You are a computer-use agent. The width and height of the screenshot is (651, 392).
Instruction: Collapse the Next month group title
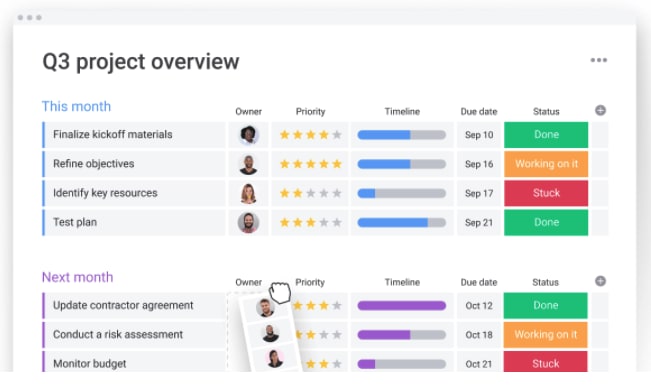pyautogui.click(x=78, y=277)
